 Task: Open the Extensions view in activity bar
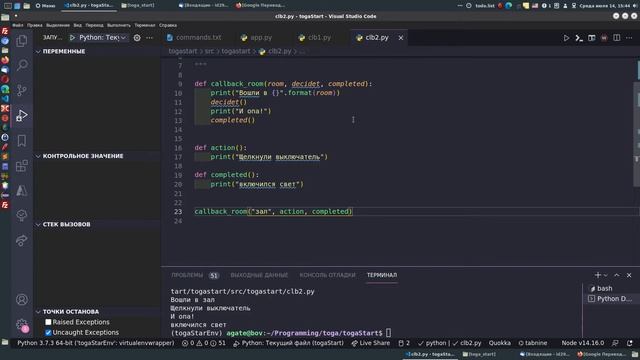point(22,166)
